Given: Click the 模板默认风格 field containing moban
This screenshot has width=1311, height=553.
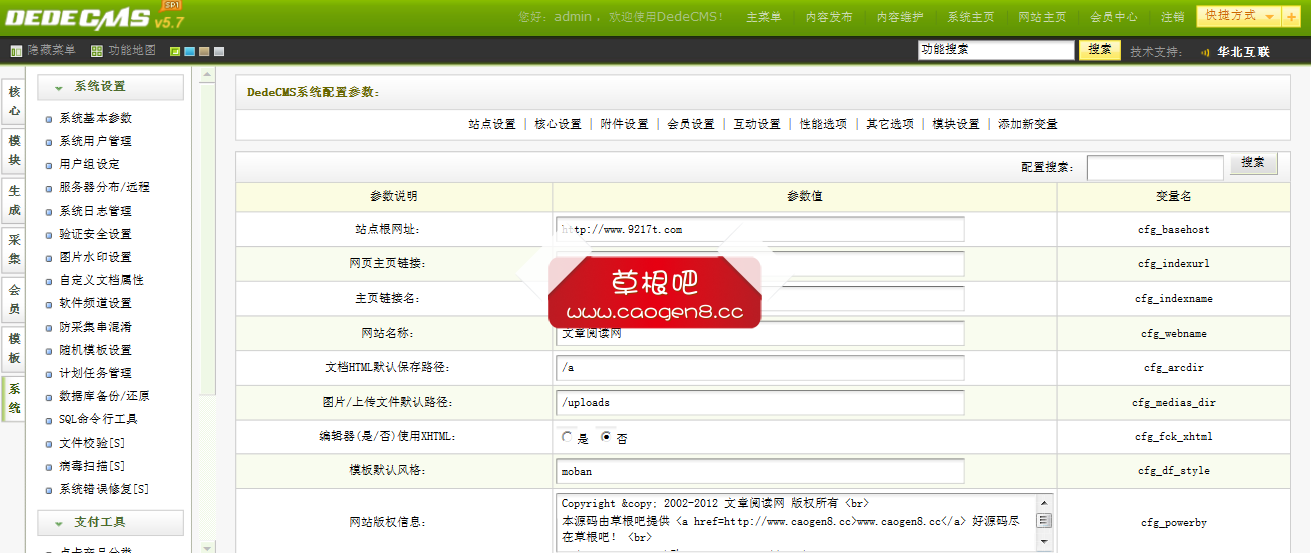Looking at the screenshot, I should (760, 471).
